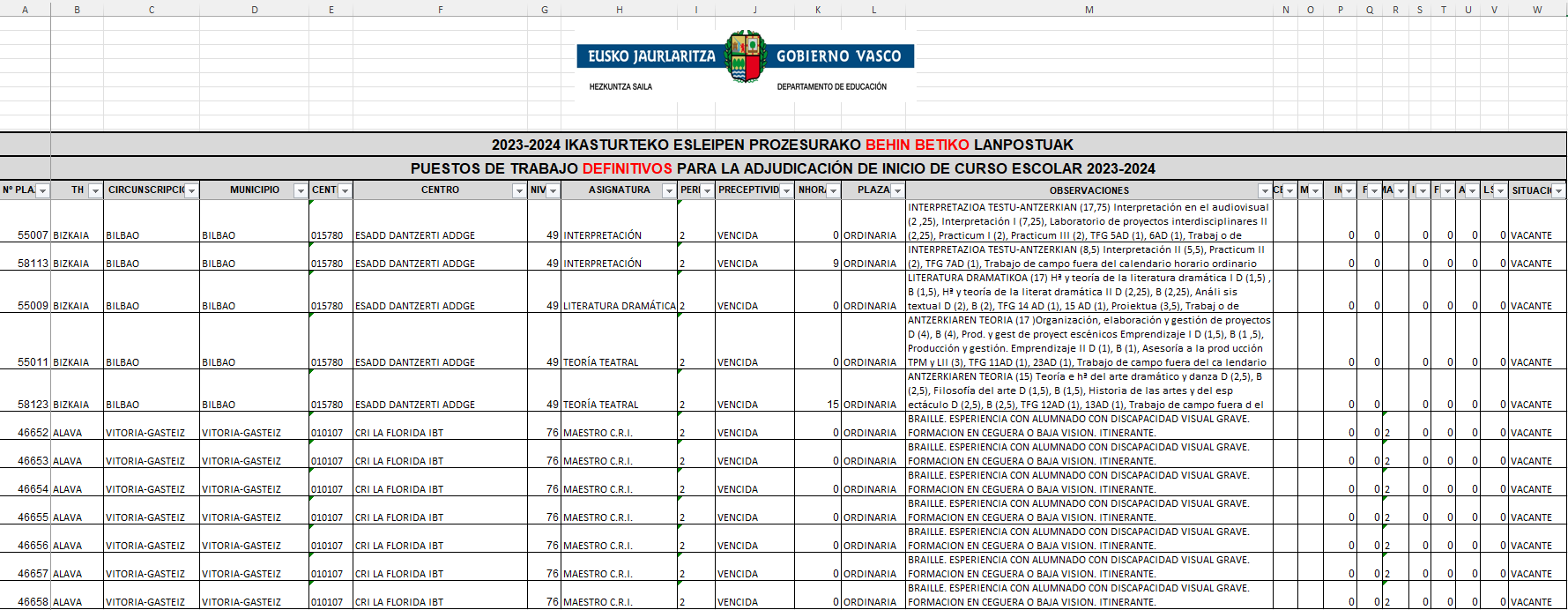Open the SITUACIÓN filter dropdown
Image resolution: width=1568 pixels, height=610 pixels.
[1558, 190]
